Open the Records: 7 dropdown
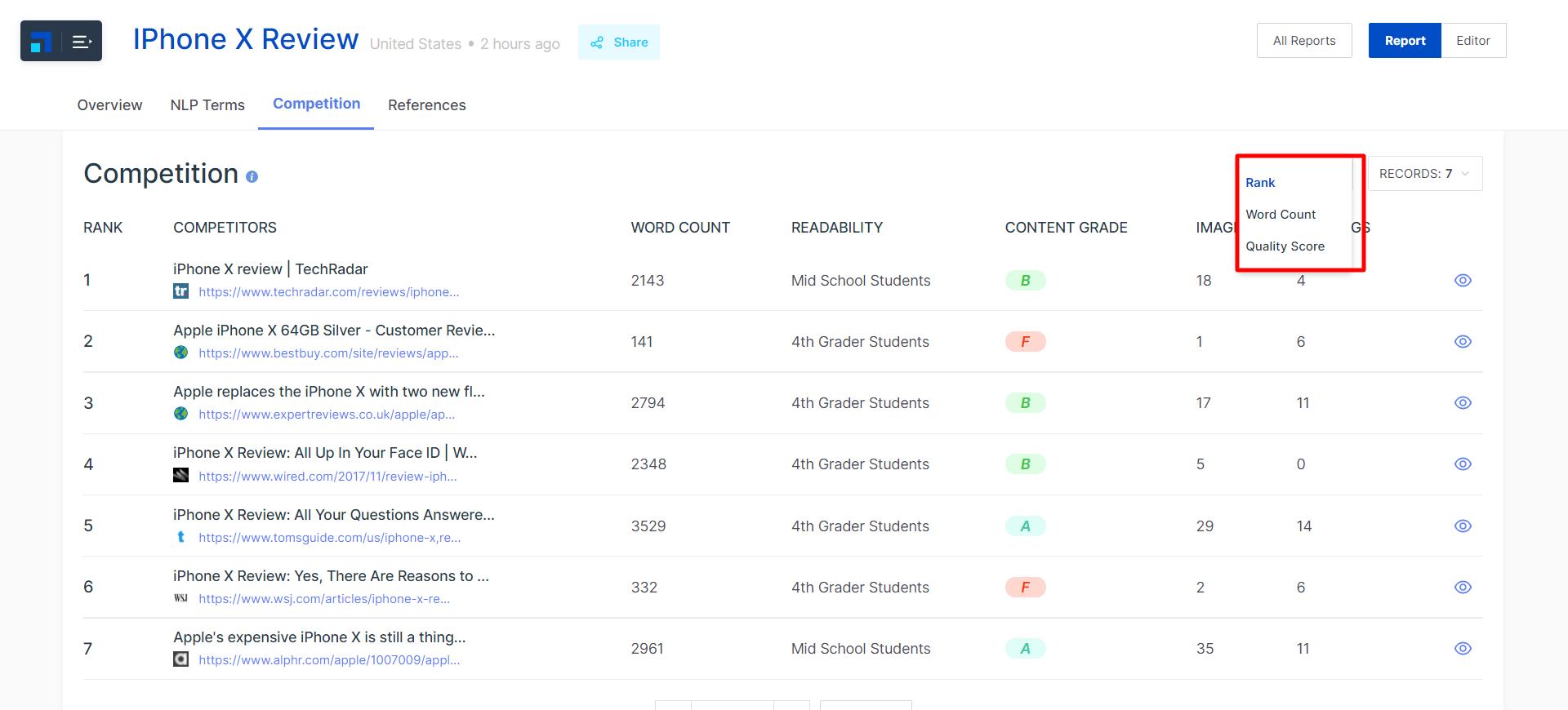 pos(1425,173)
